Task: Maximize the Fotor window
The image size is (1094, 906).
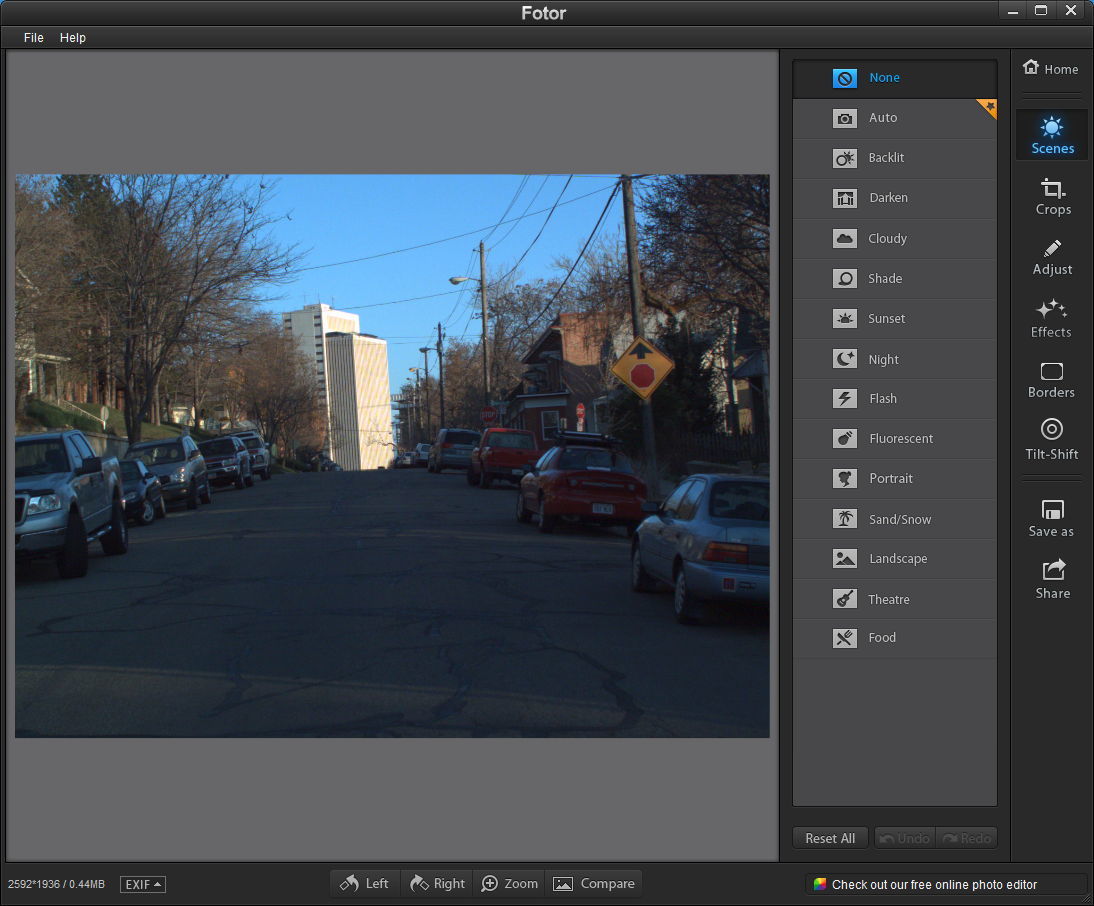Action: [x=1041, y=10]
